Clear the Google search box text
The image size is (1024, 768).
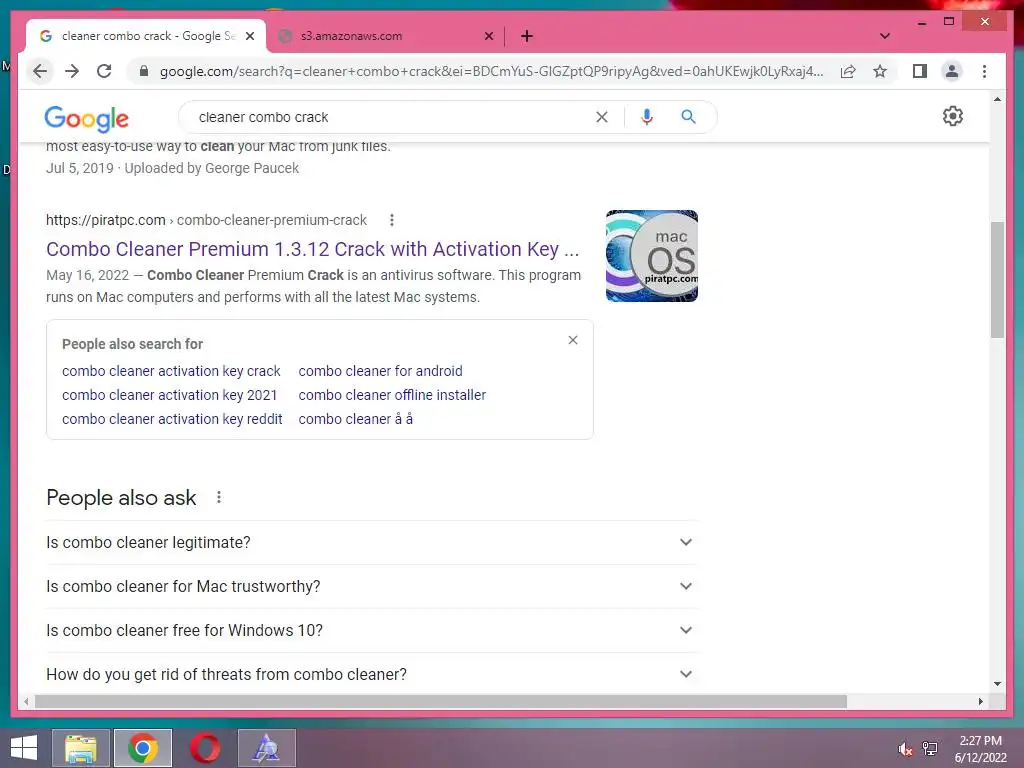point(601,117)
